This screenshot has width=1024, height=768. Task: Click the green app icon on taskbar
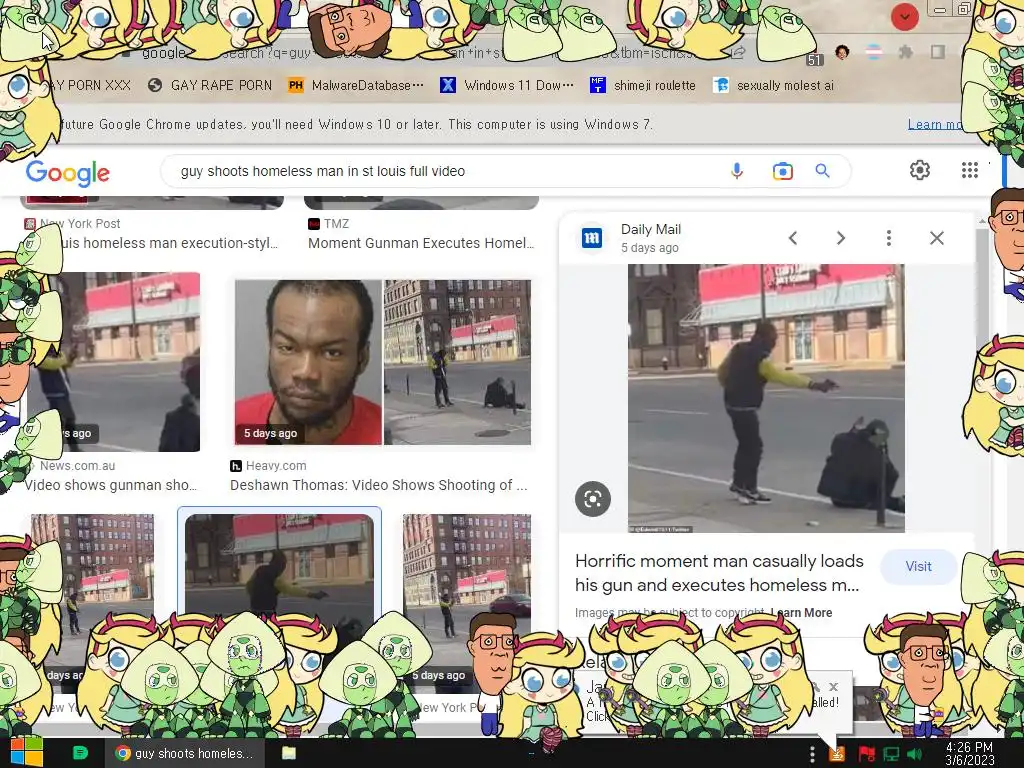(x=80, y=753)
